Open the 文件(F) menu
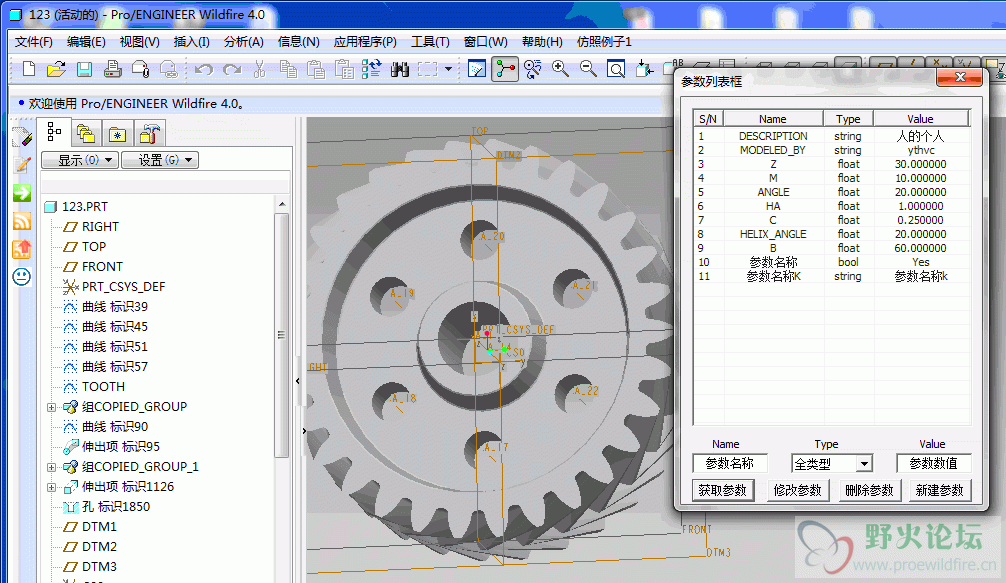The width and height of the screenshot is (1006, 583). pos(33,42)
